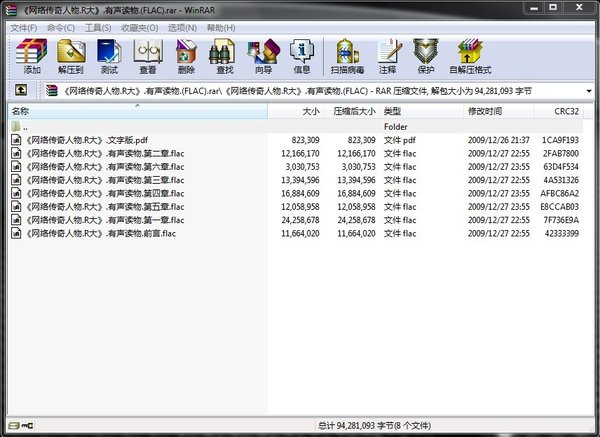Click the size value 24,258,678 in 大小 column

coord(300,220)
